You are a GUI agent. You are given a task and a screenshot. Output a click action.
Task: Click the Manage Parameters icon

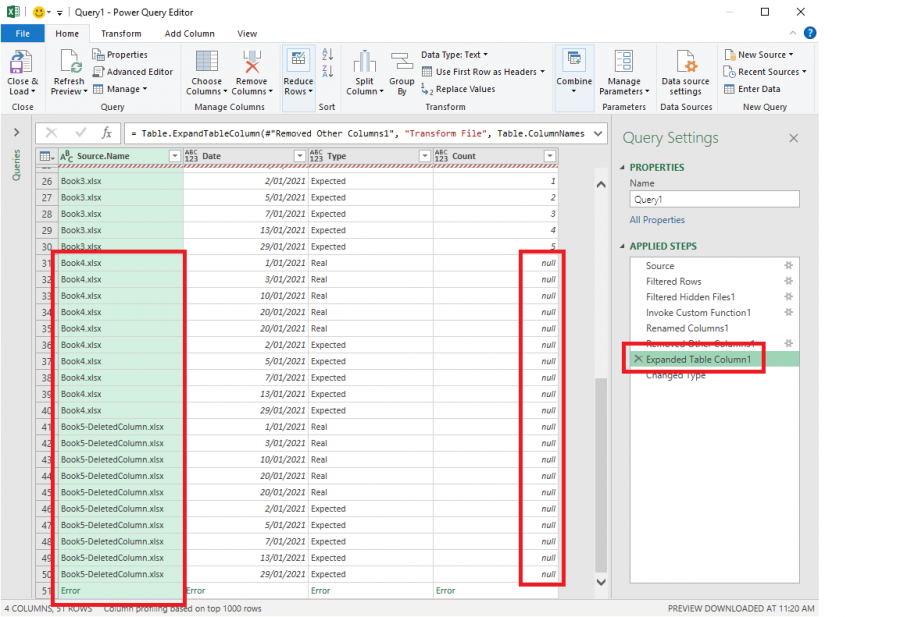click(x=624, y=63)
